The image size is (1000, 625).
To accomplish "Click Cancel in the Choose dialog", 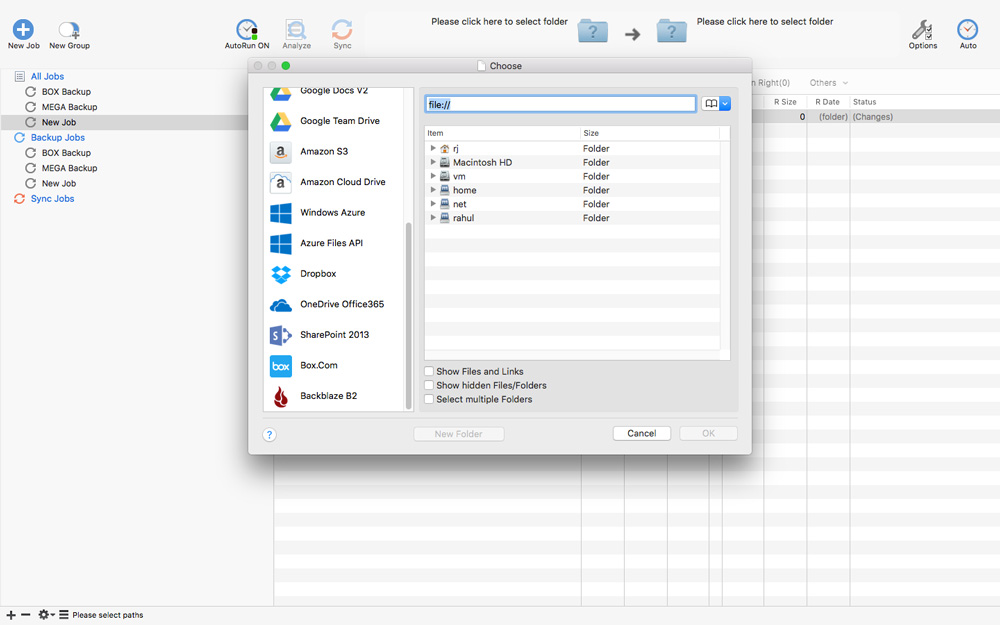I will (642, 434).
